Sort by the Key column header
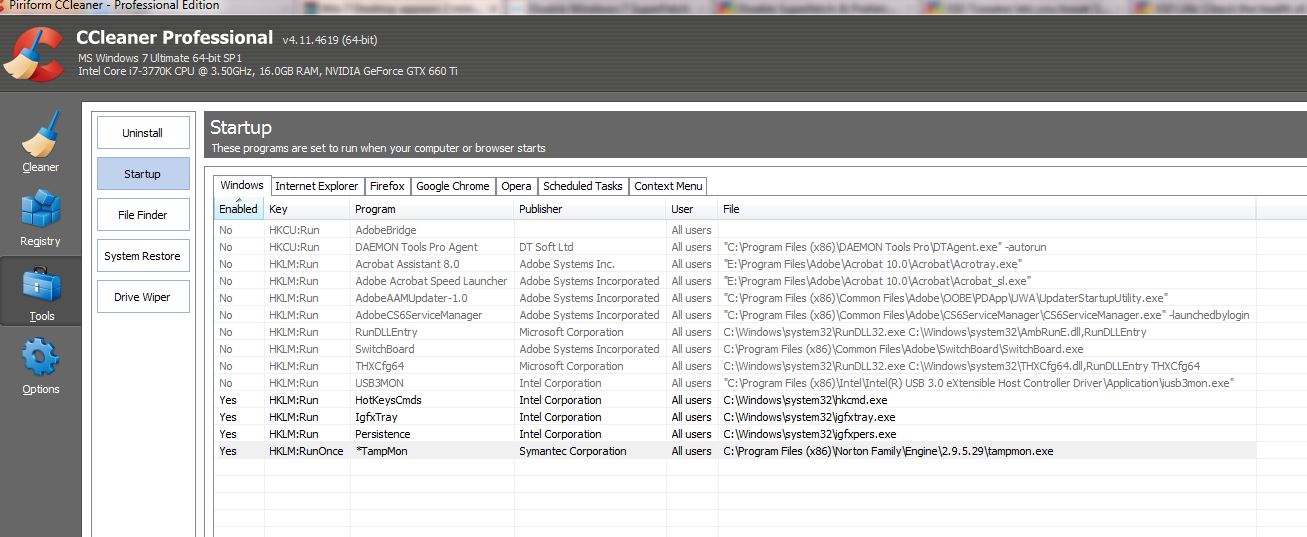The image size is (1307, 537). pyautogui.click(x=307, y=209)
